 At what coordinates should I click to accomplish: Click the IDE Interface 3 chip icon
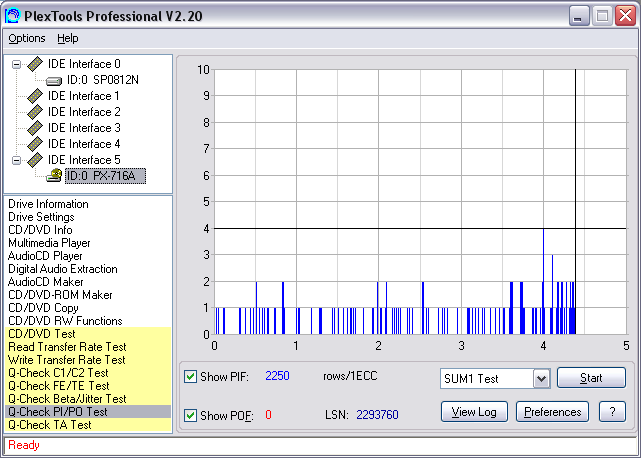click(35, 128)
